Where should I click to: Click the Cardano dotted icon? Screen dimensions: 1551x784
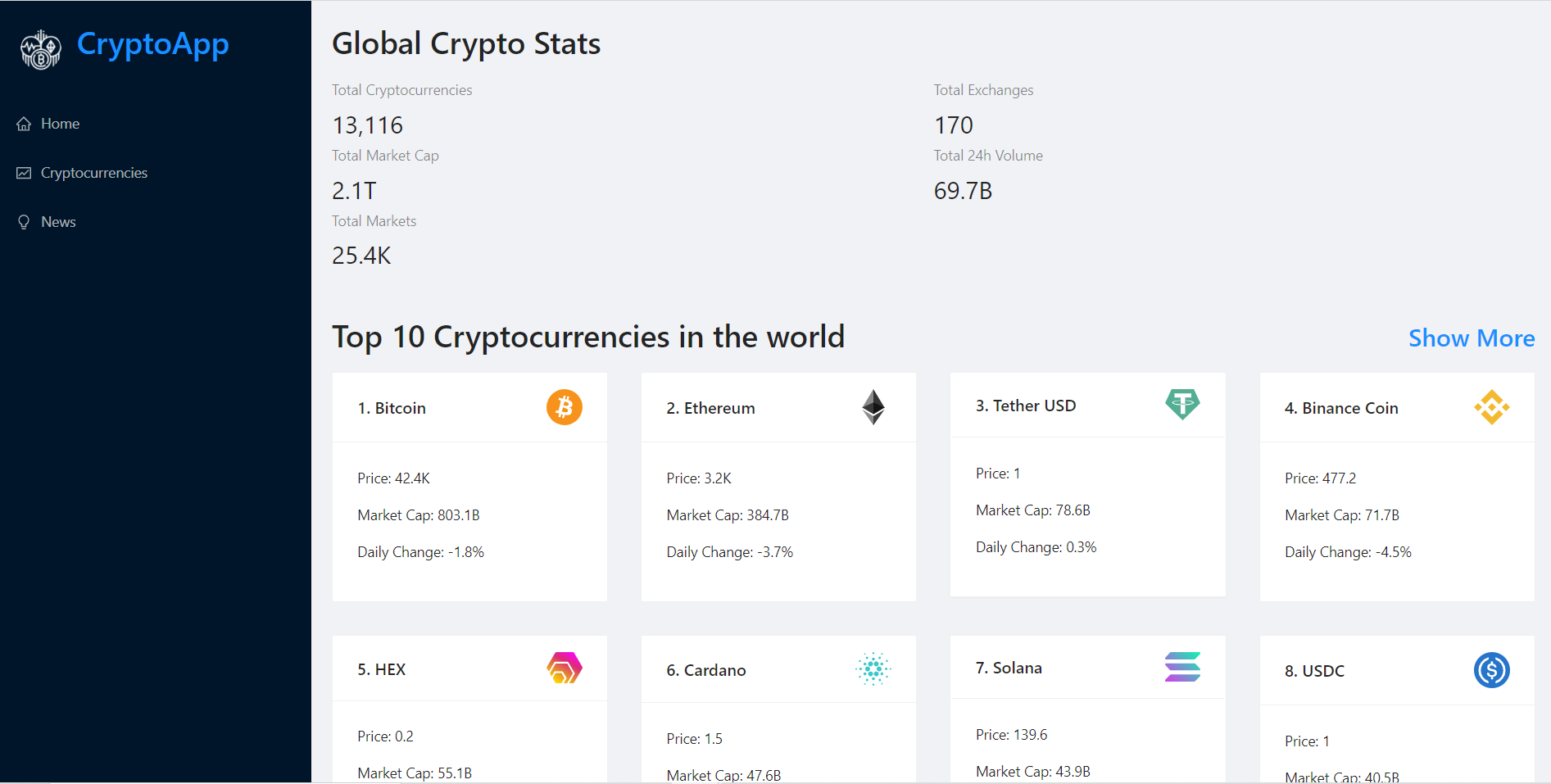(873, 669)
